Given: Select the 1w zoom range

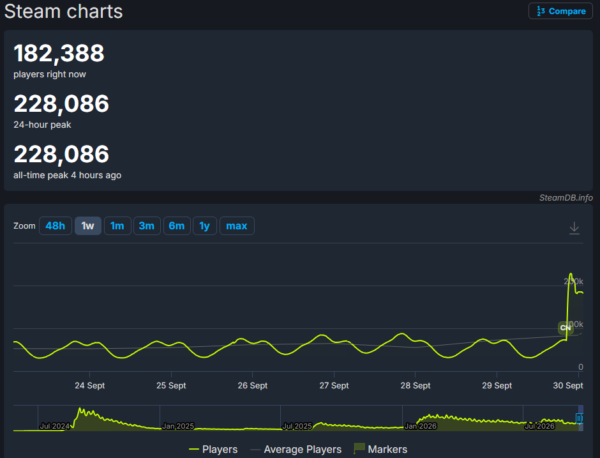Looking at the screenshot, I should 88,226.
